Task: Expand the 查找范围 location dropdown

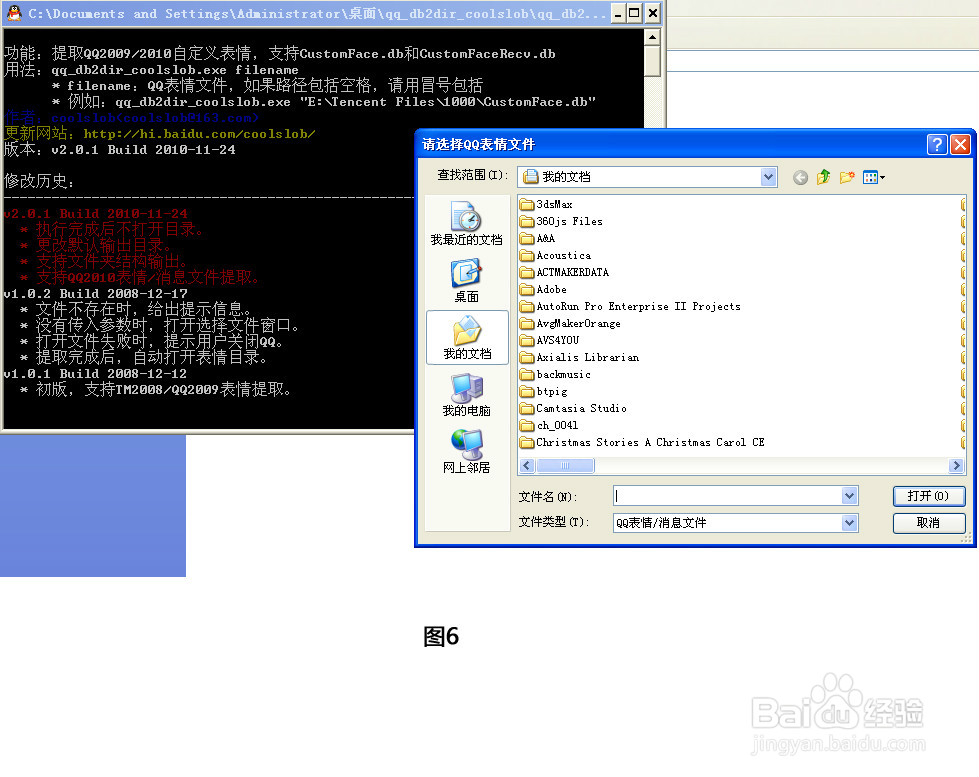Action: click(769, 177)
